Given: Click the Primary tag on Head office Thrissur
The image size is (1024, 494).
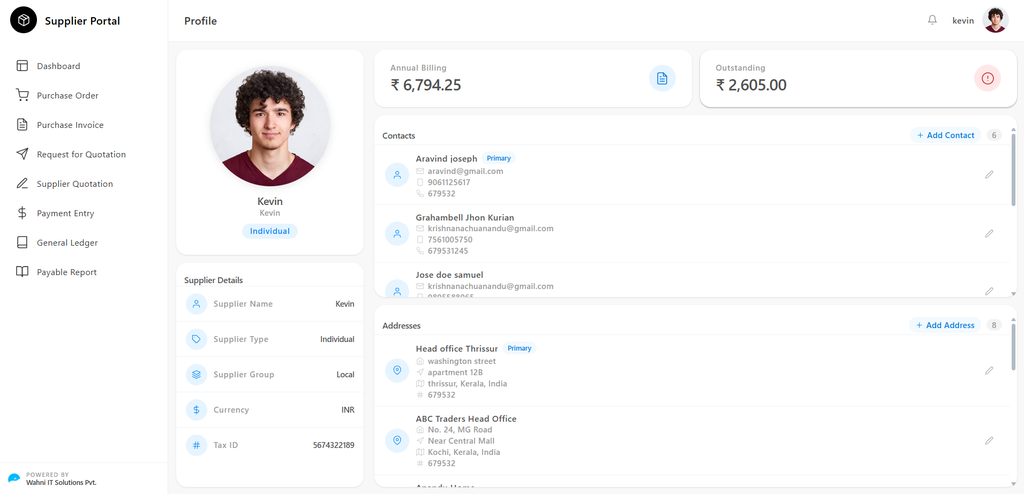Looking at the screenshot, I should point(519,348).
